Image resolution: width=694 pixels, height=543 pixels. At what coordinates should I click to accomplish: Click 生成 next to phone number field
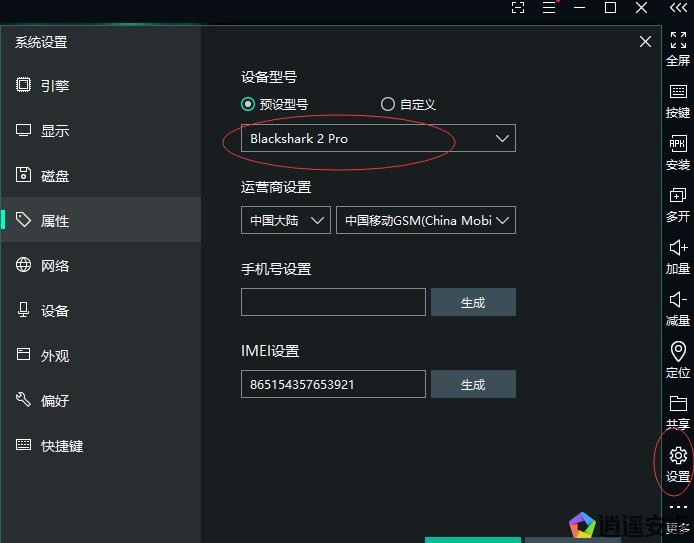[x=473, y=302]
